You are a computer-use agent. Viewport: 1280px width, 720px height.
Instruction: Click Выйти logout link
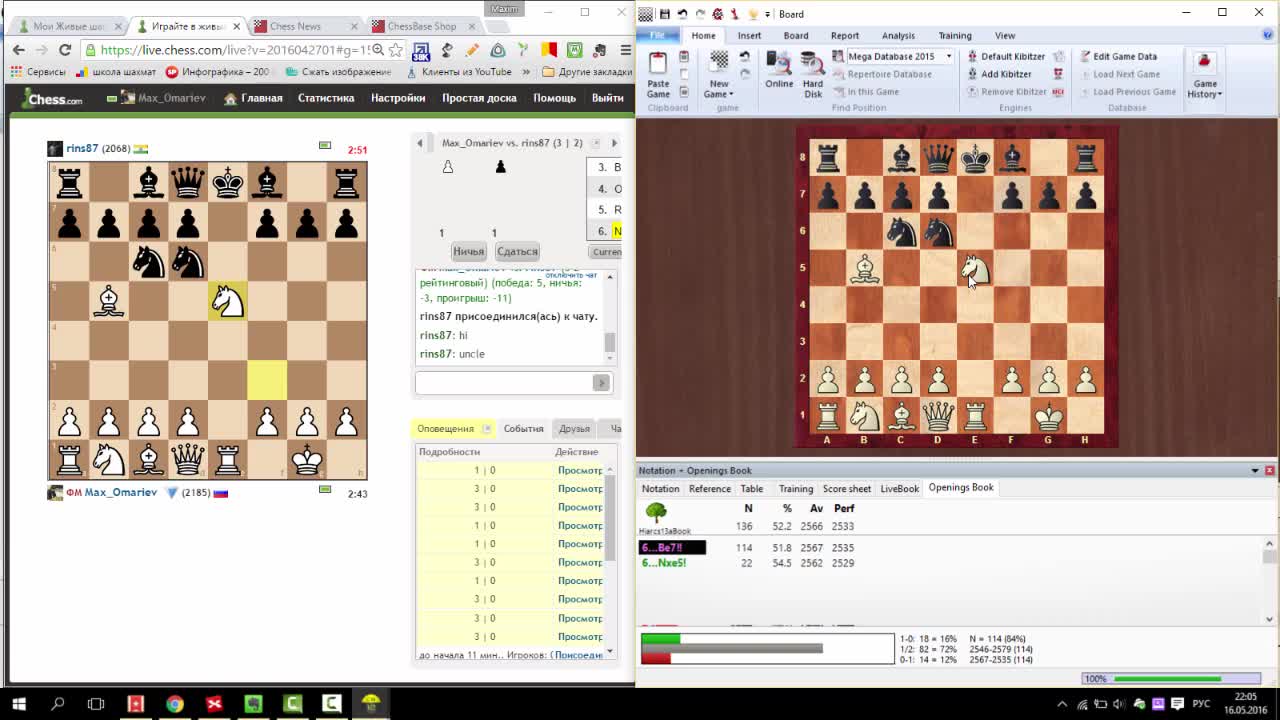607,98
